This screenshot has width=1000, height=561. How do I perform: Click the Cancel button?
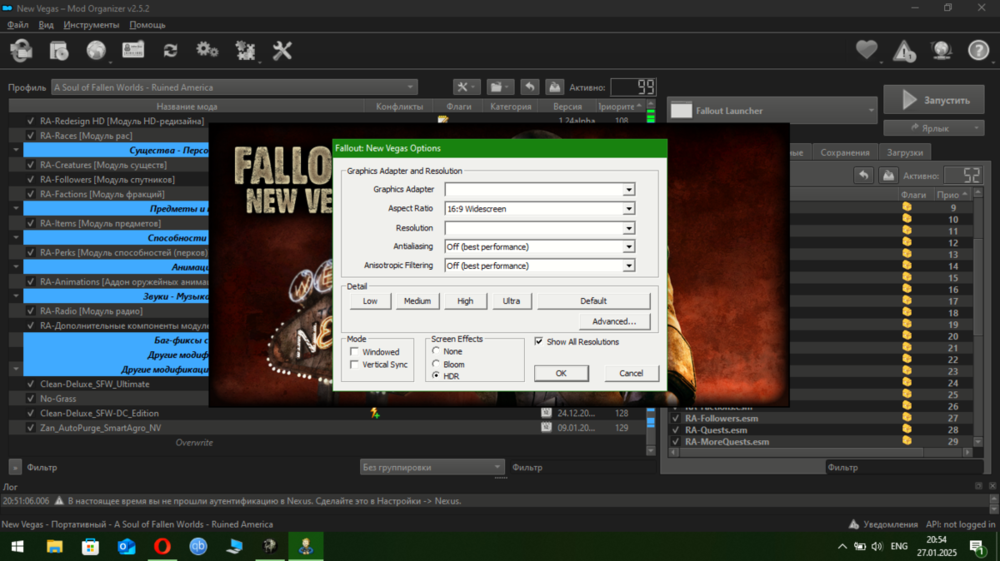click(x=631, y=374)
